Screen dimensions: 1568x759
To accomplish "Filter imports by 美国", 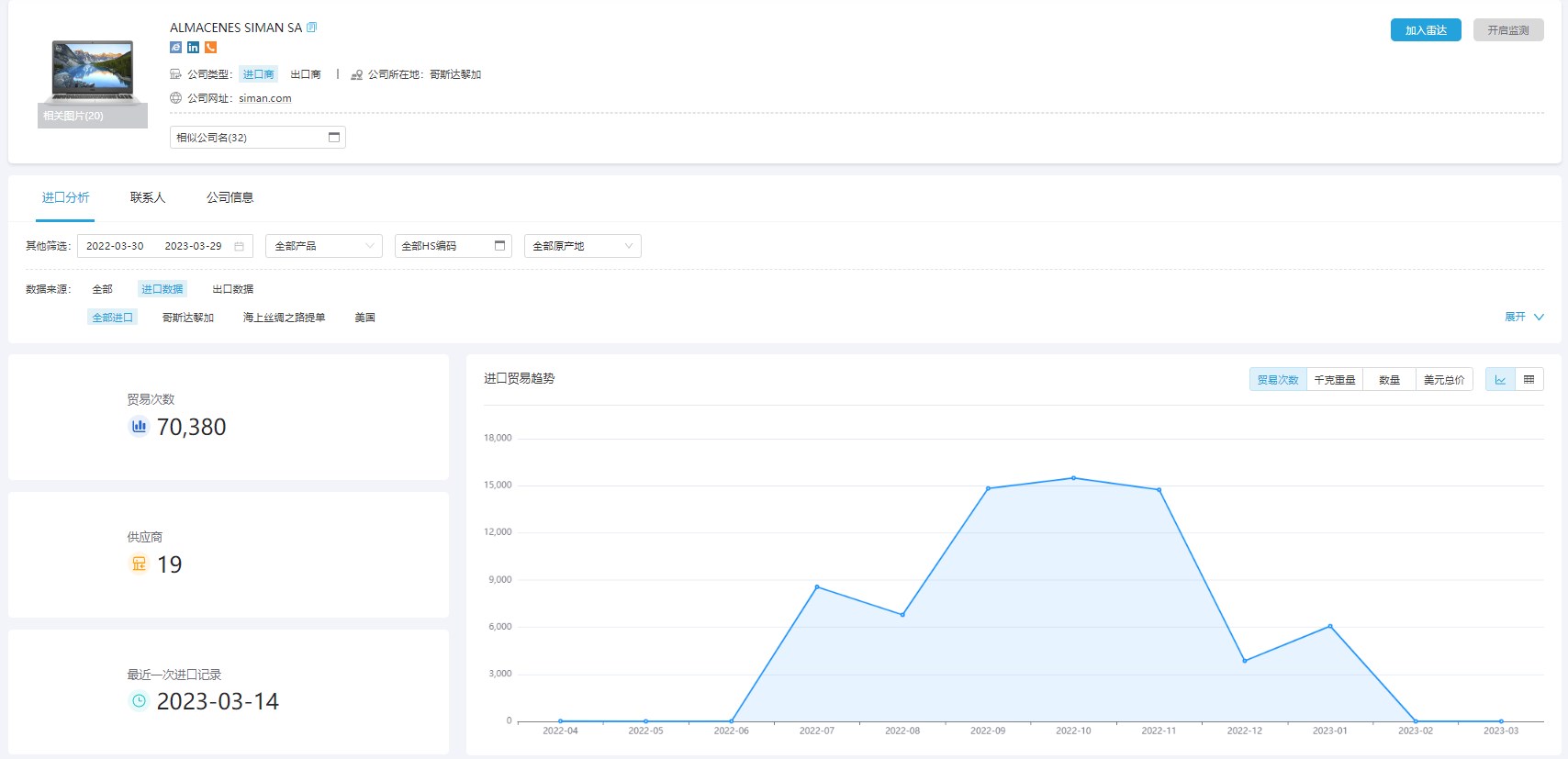I will coord(365,318).
